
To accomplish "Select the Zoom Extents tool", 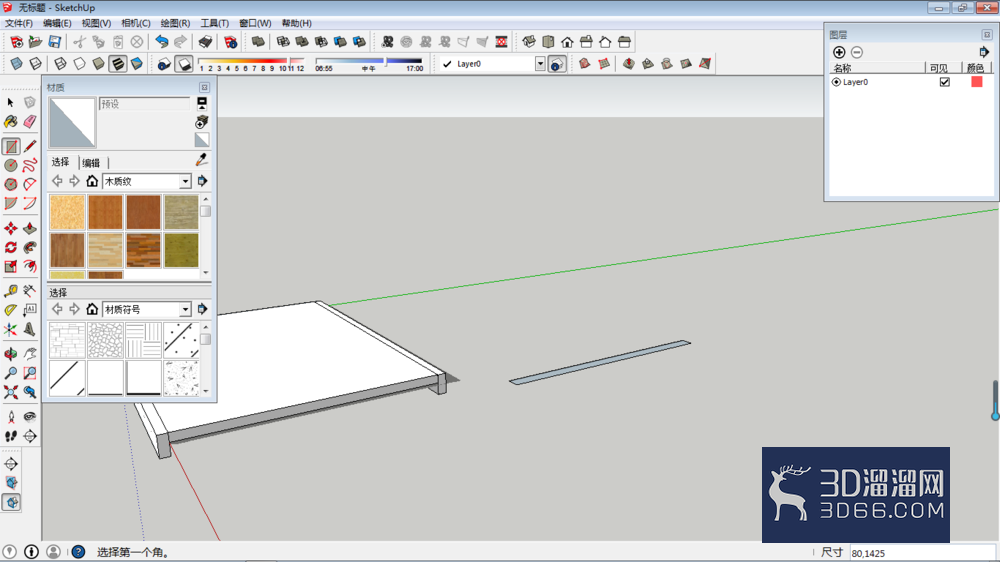I will point(11,392).
